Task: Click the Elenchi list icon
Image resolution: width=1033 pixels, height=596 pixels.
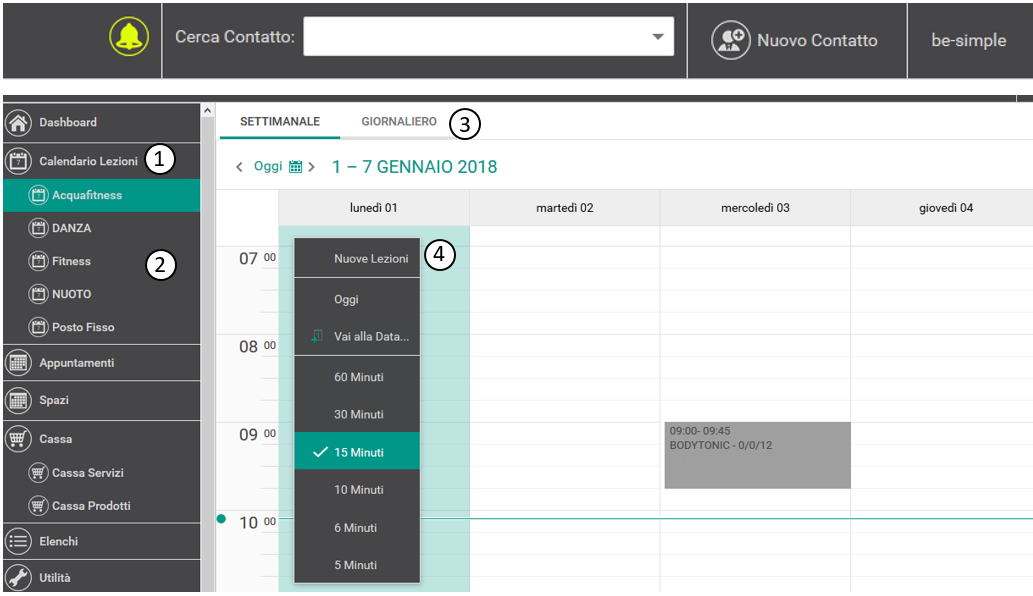Action: point(18,541)
